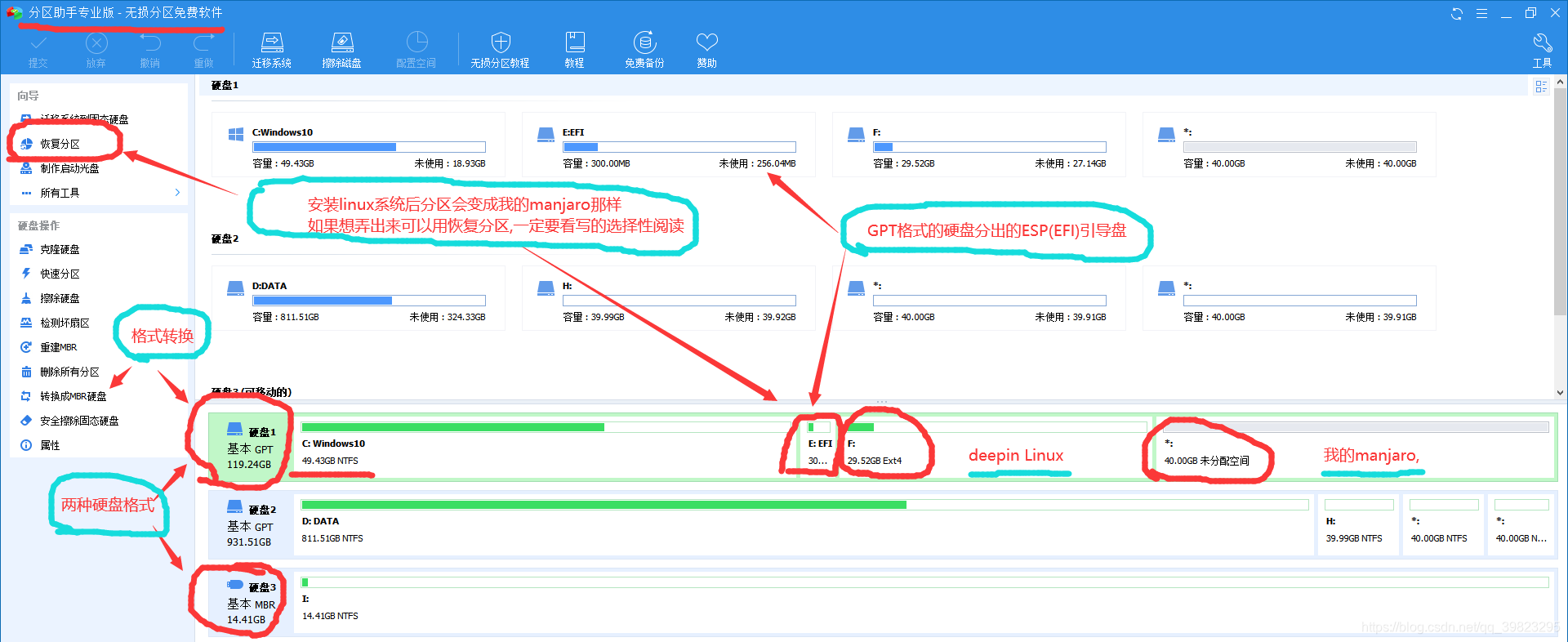
Task: Click the C:Windows10 card usage bar
Action: click(x=369, y=147)
